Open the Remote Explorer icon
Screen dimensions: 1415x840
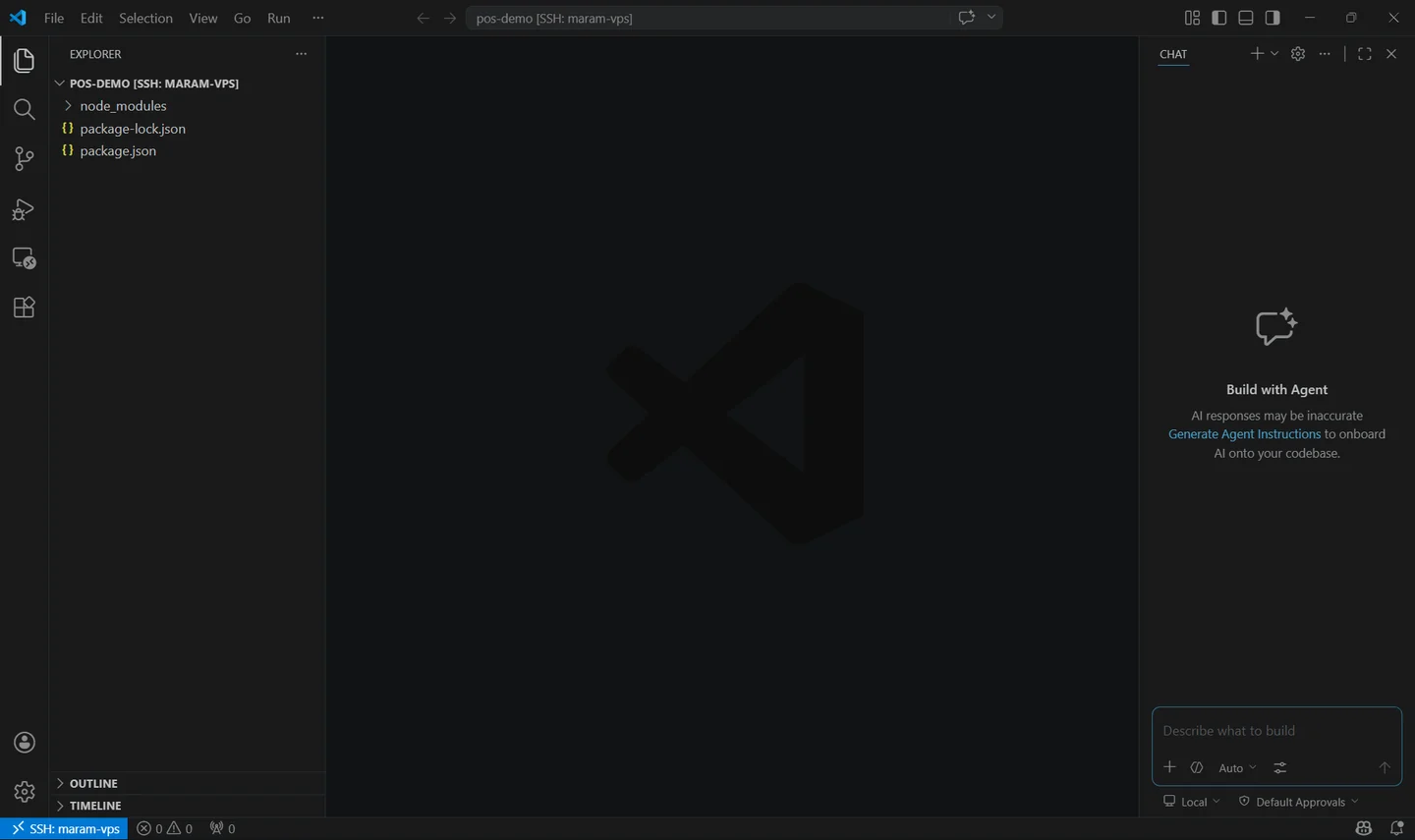click(24, 258)
